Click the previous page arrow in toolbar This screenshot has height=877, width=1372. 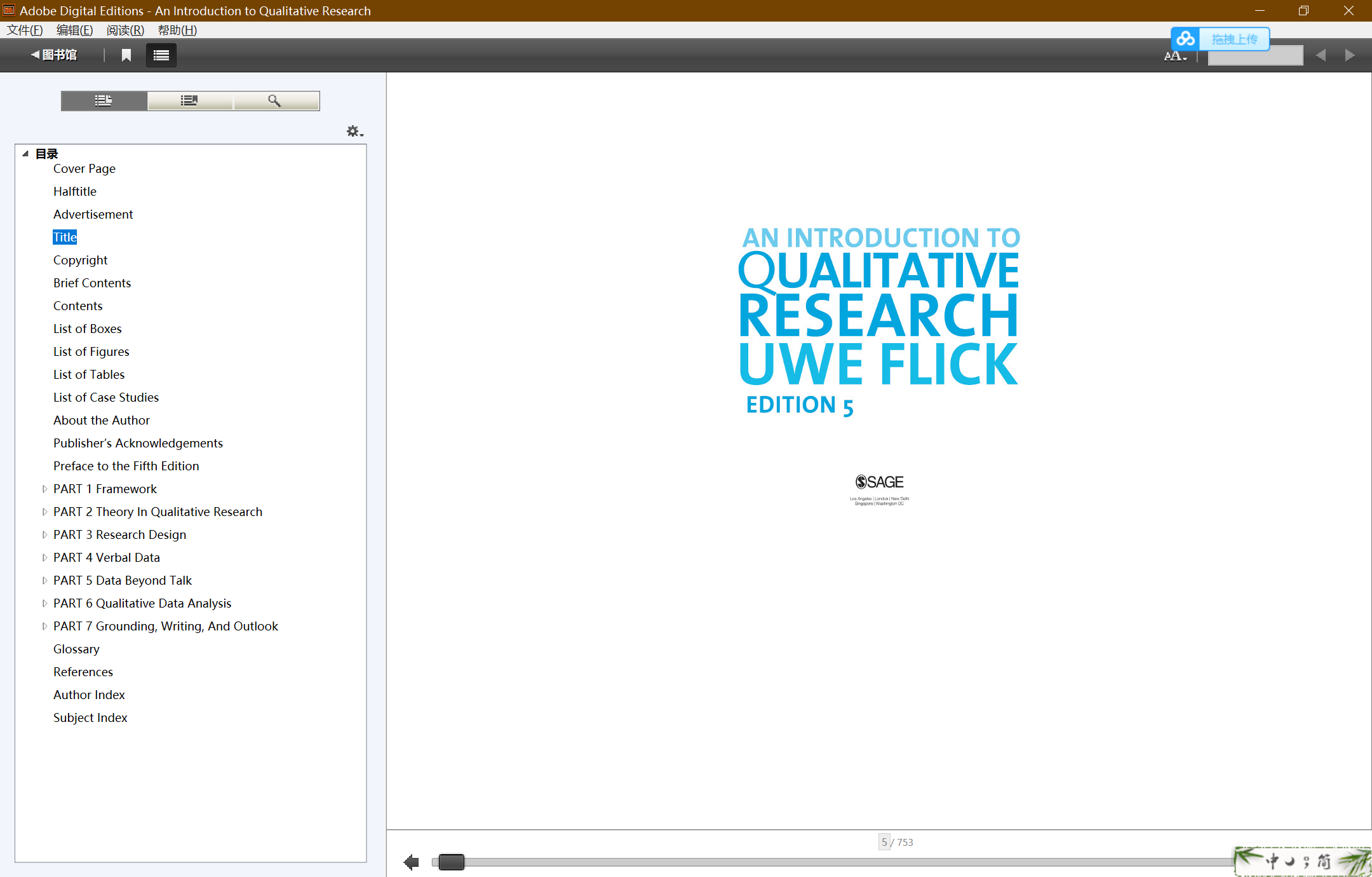coord(1321,55)
